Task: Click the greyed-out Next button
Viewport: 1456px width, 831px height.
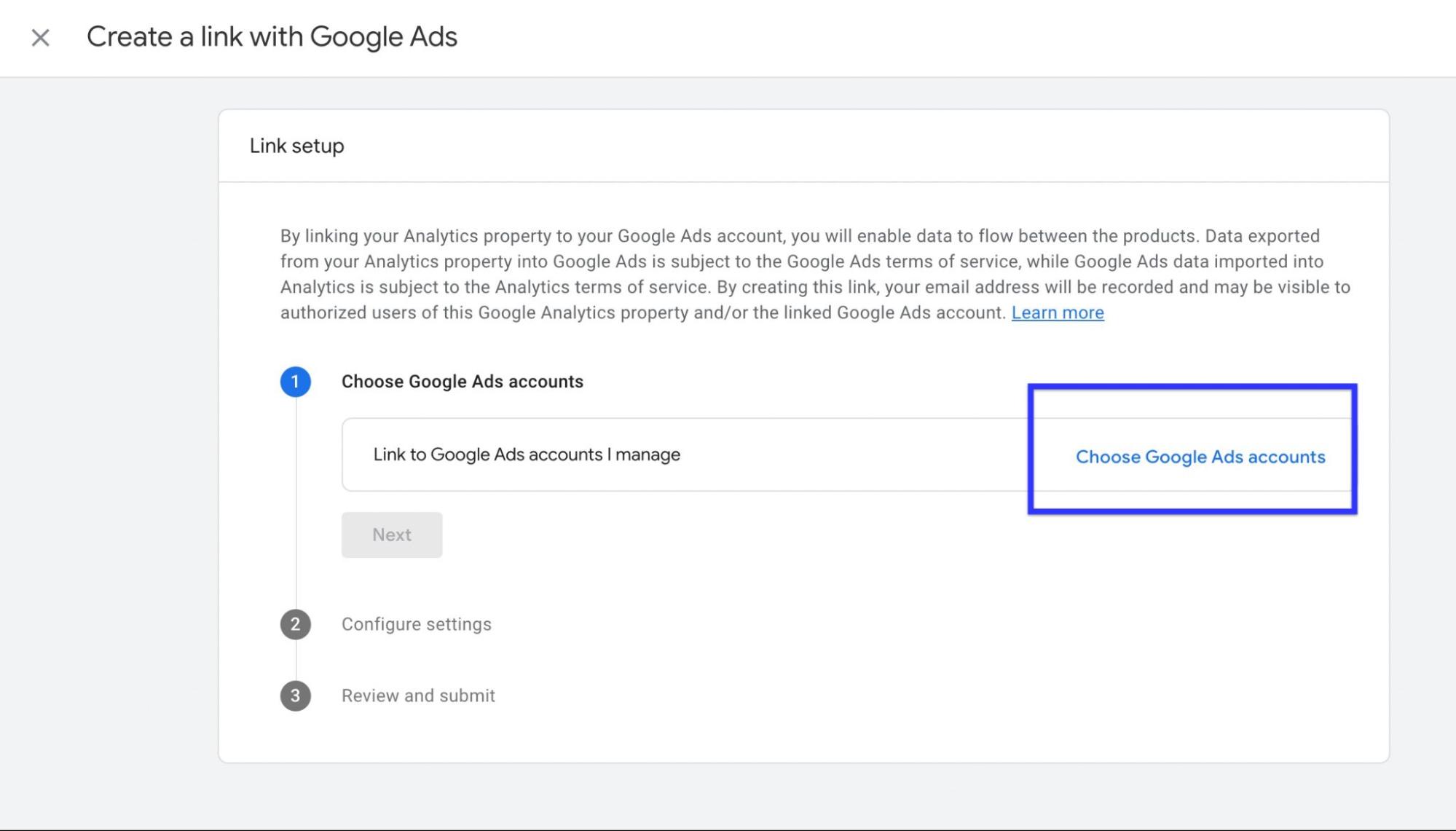Action: coord(392,535)
